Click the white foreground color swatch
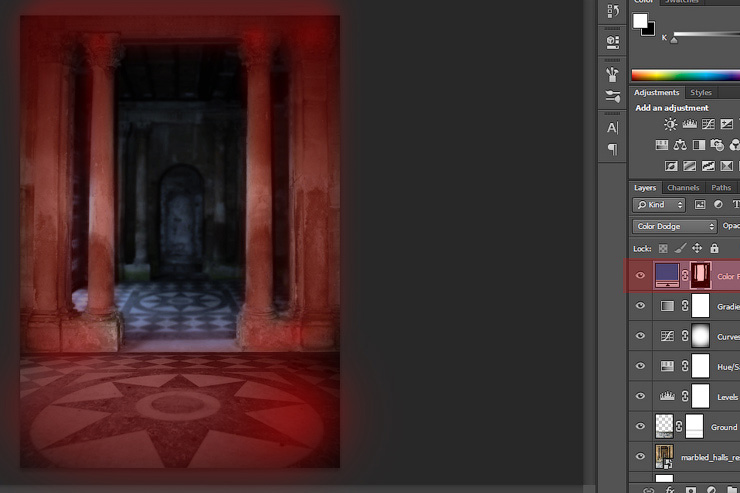 (x=641, y=20)
